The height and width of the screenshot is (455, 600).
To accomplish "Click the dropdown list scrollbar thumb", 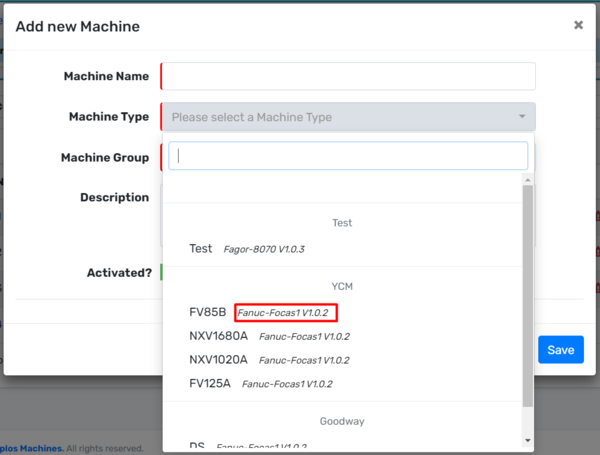I will [527, 290].
